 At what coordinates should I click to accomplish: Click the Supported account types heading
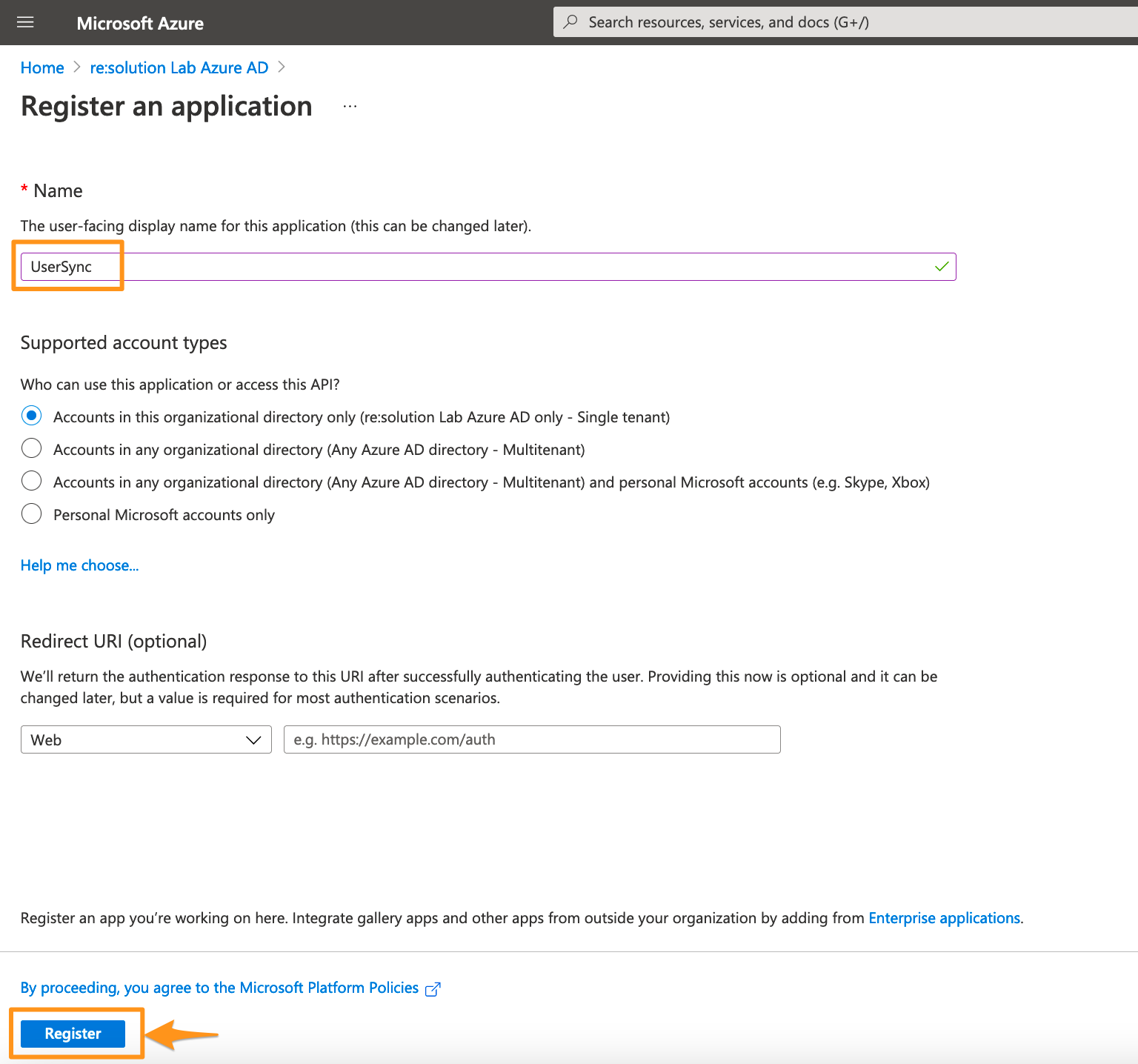124,343
